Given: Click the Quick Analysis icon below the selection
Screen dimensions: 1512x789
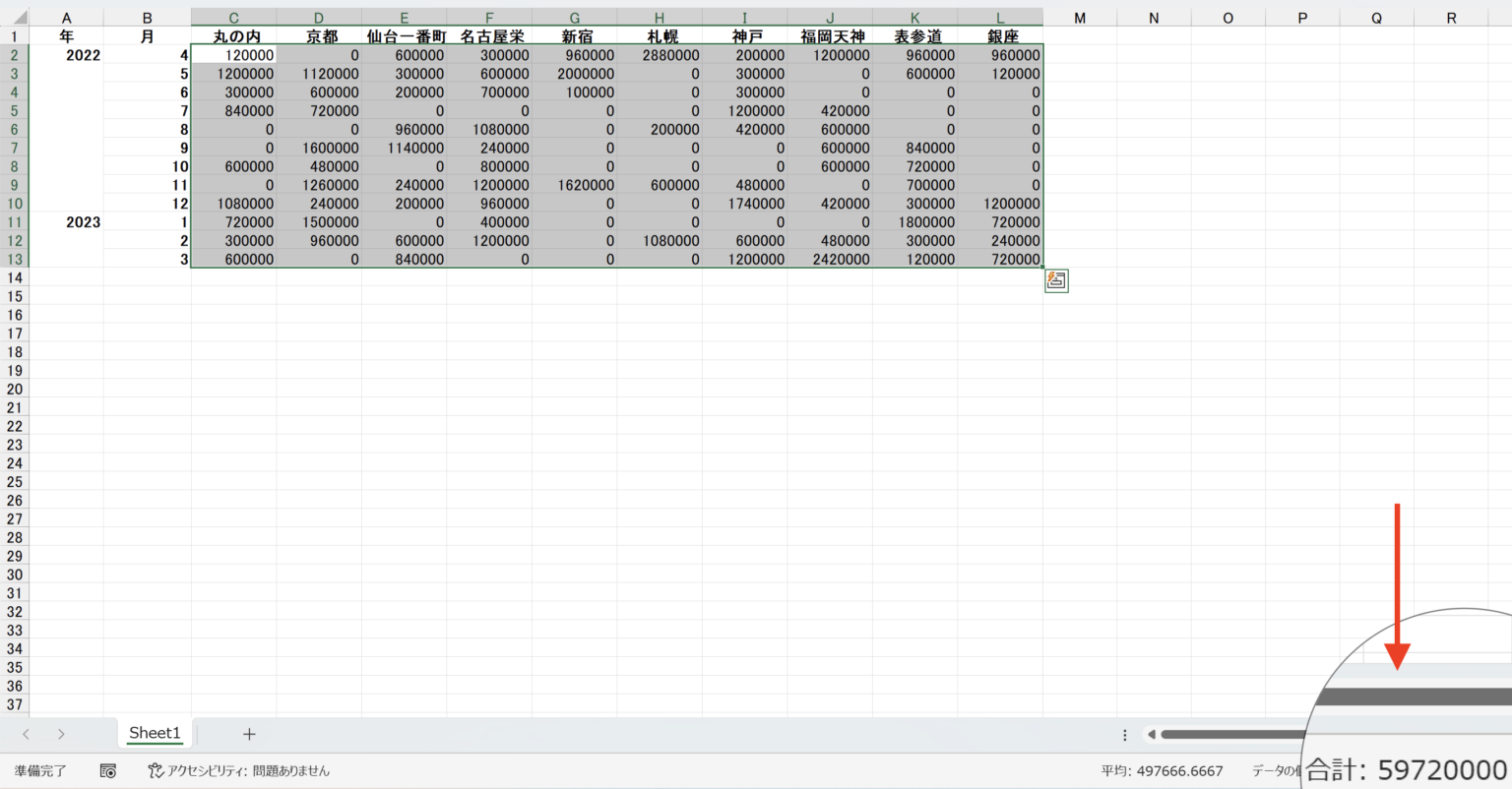Looking at the screenshot, I should [x=1056, y=280].
